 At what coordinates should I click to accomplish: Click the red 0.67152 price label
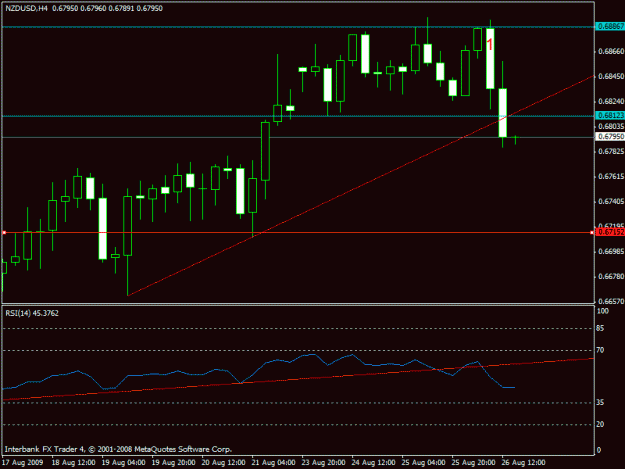click(610, 232)
